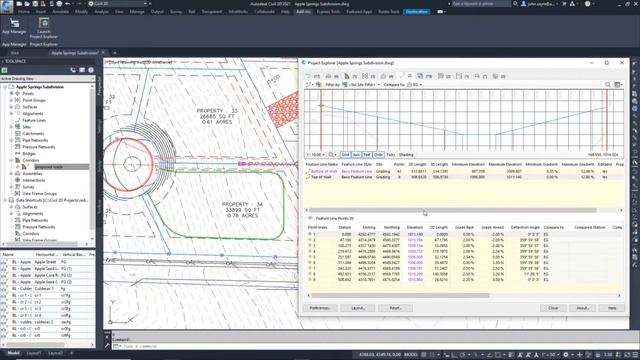Open the Active Drawing View dropdown in Toolspace
Screen dimensions: 640x360
tap(47, 78)
